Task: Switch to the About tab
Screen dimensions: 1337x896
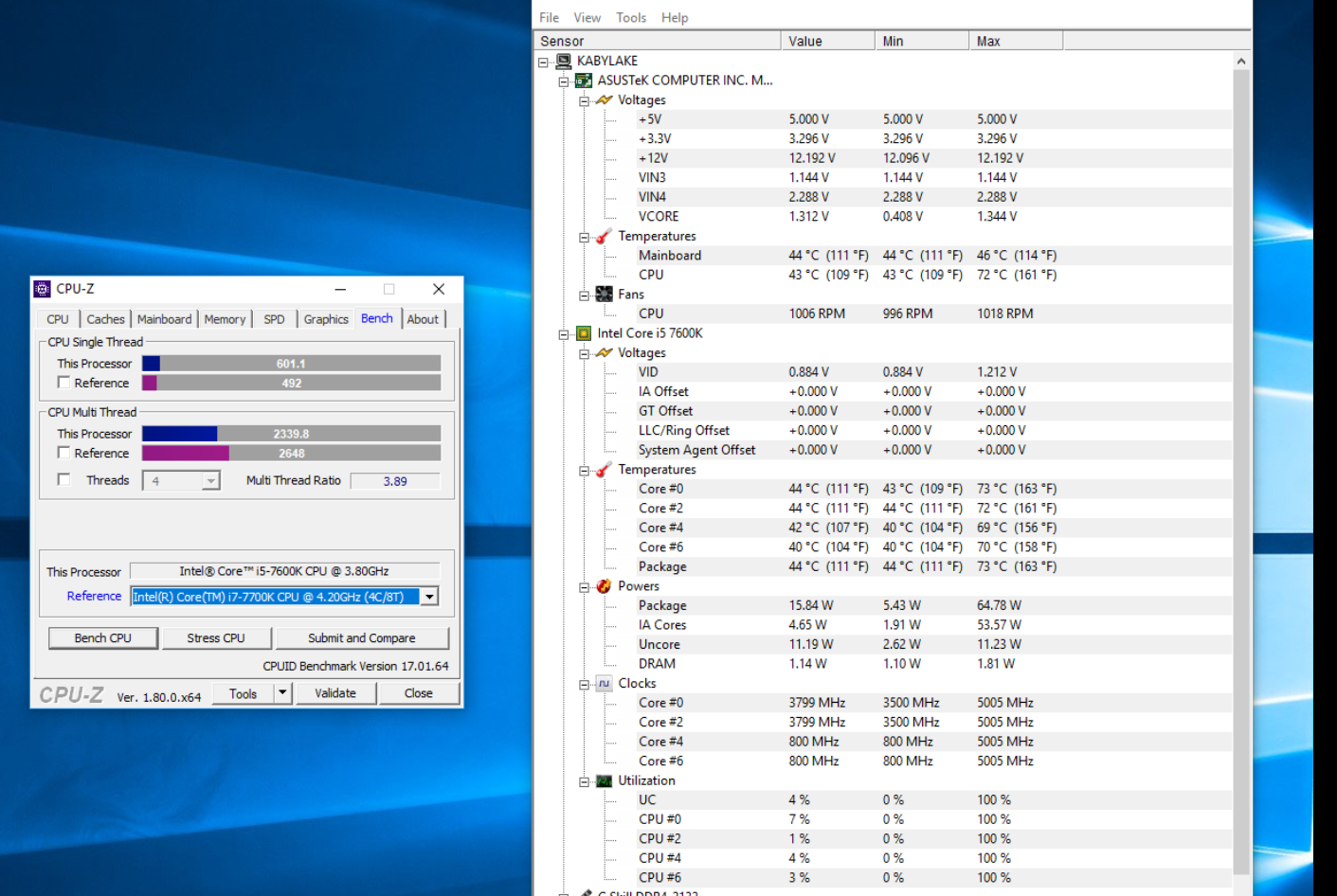Action: pos(423,319)
